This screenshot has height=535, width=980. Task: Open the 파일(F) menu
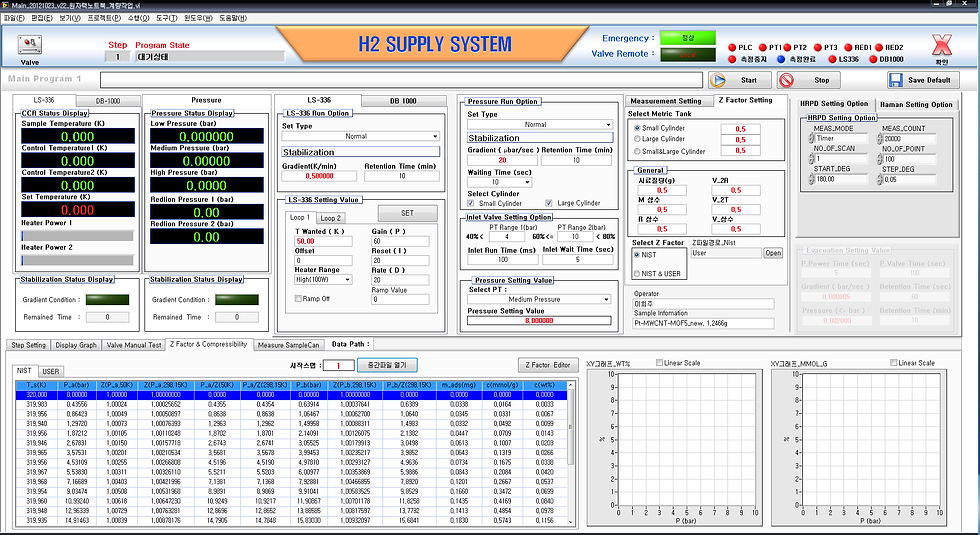click(14, 18)
